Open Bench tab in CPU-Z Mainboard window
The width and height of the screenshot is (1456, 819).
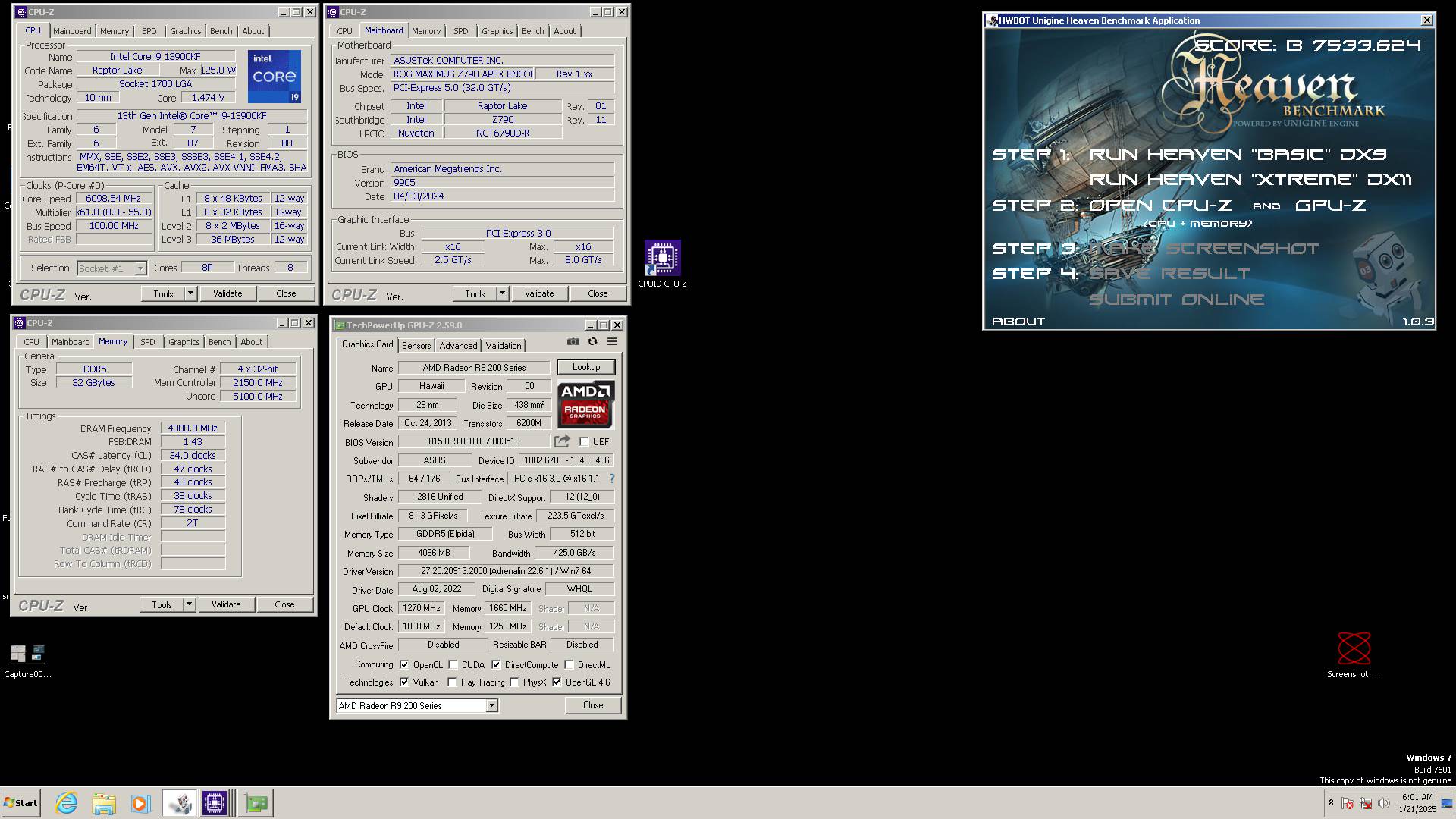pos(532,31)
